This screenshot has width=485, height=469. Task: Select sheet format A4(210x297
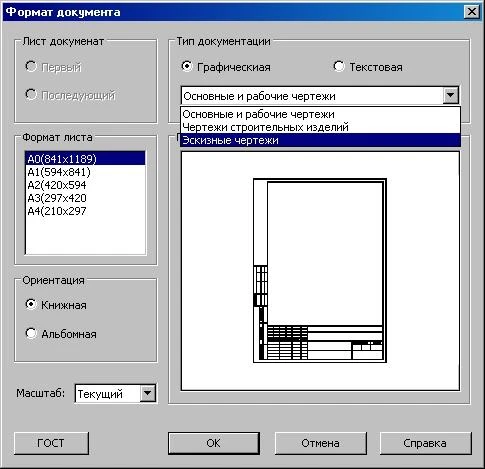tap(85, 211)
